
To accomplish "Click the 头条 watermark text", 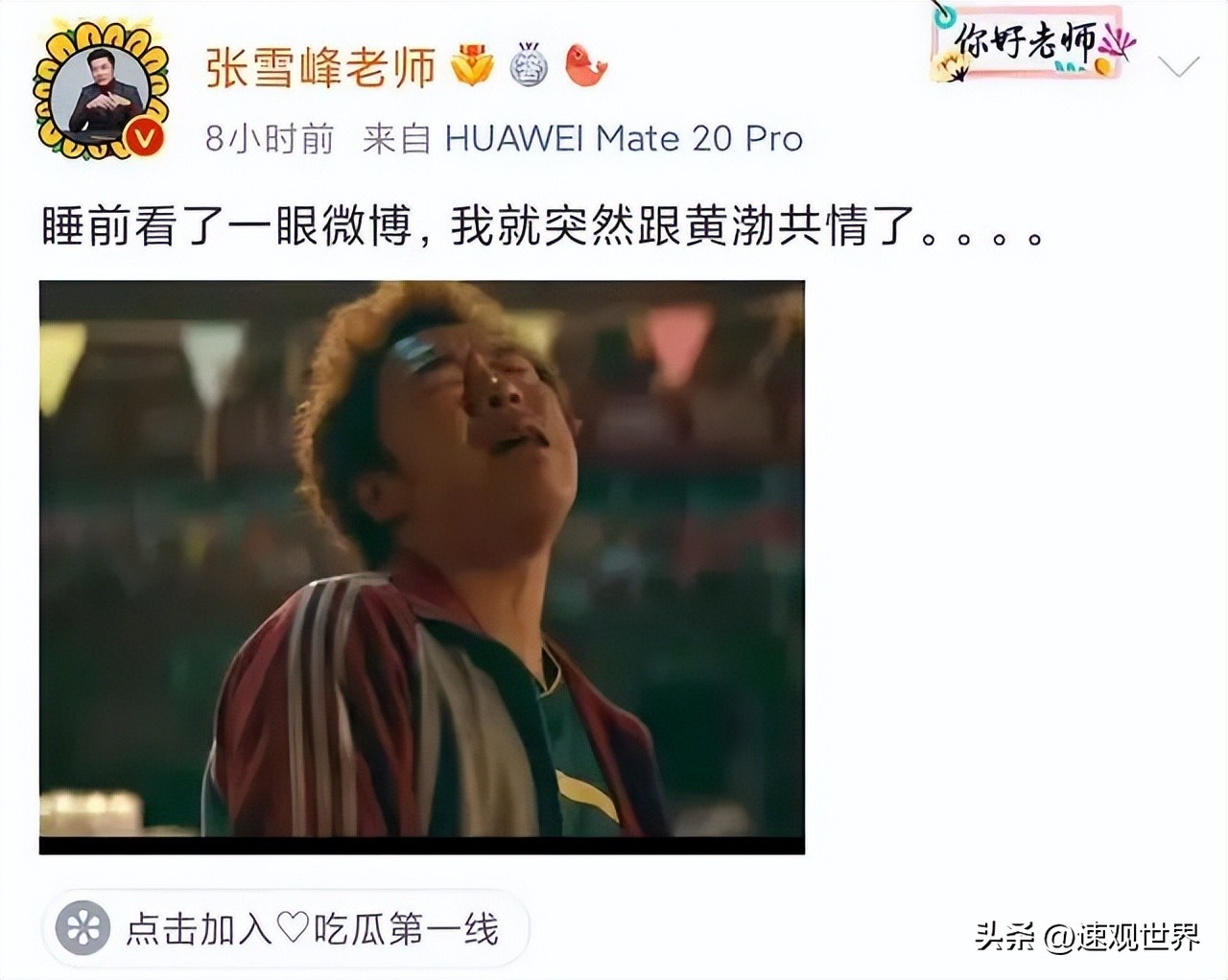I will [1005, 937].
